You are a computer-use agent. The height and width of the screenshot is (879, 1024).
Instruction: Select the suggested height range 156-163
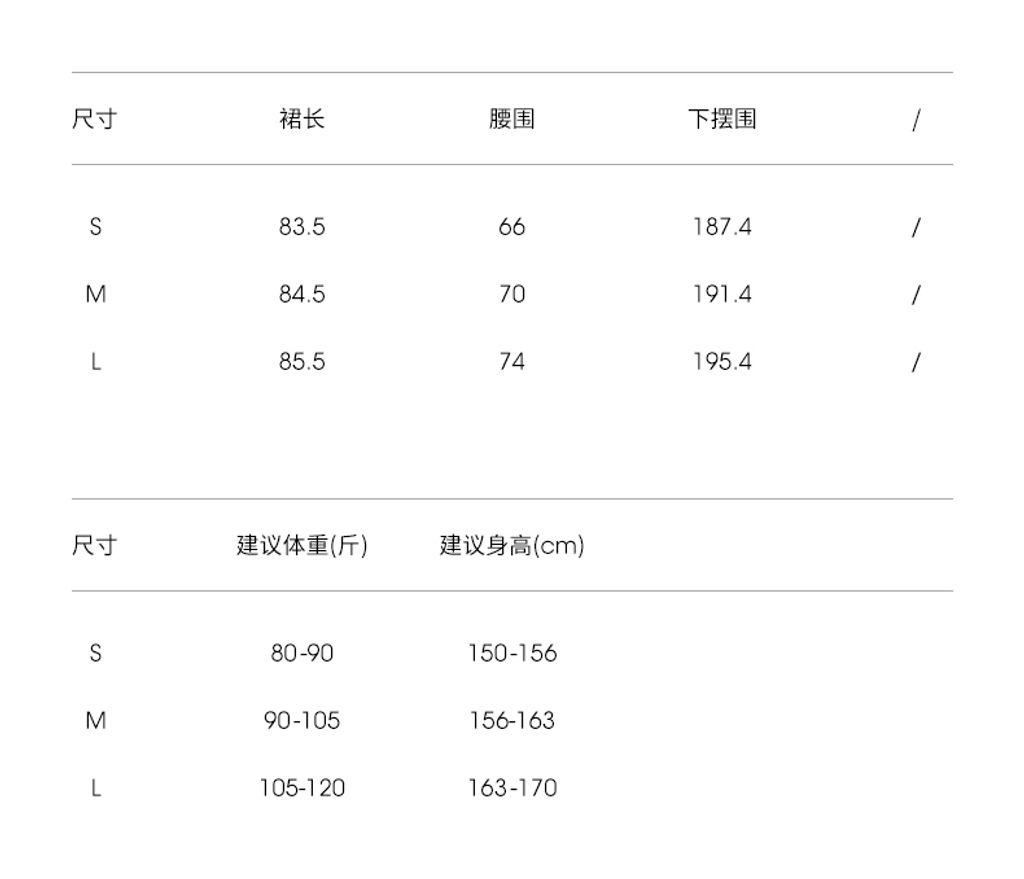coord(512,720)
